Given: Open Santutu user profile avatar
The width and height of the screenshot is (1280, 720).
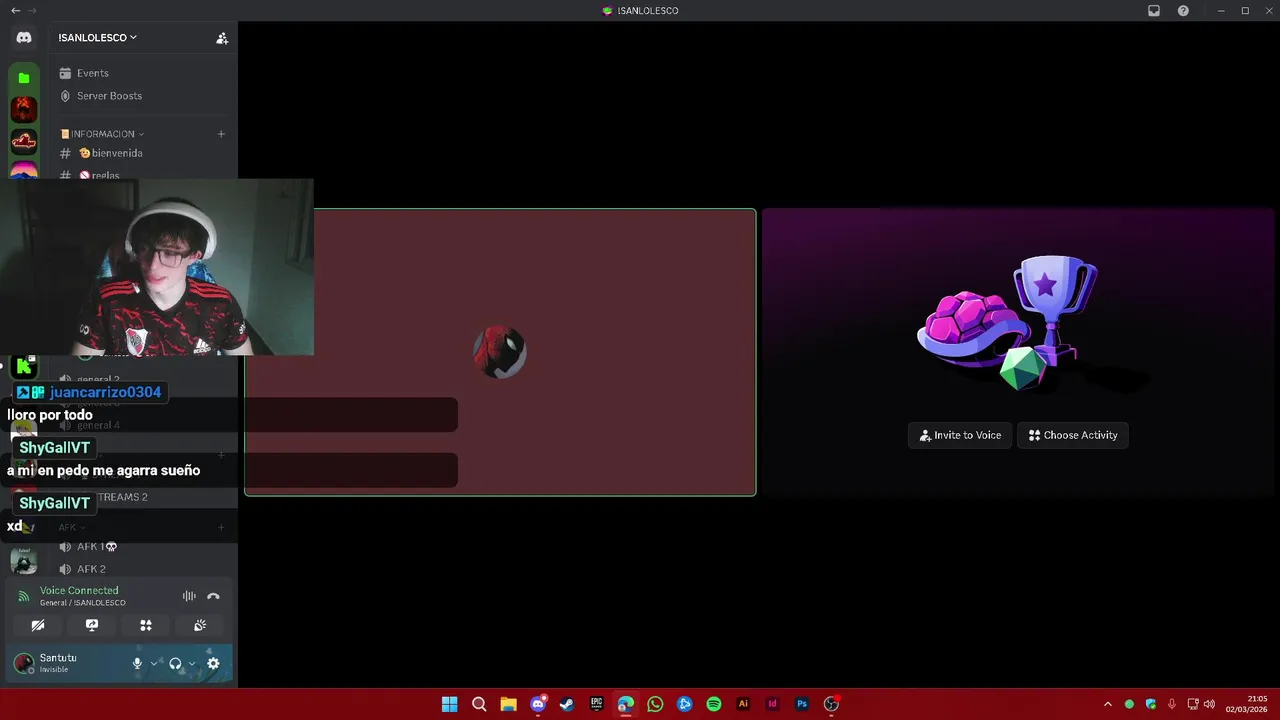Looking at the screenshot, I should click(23, 663).
